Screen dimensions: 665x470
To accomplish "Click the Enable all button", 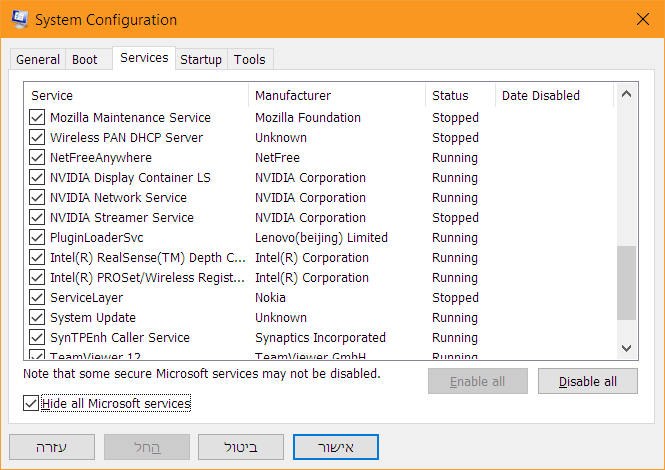I will coord(478,381).
